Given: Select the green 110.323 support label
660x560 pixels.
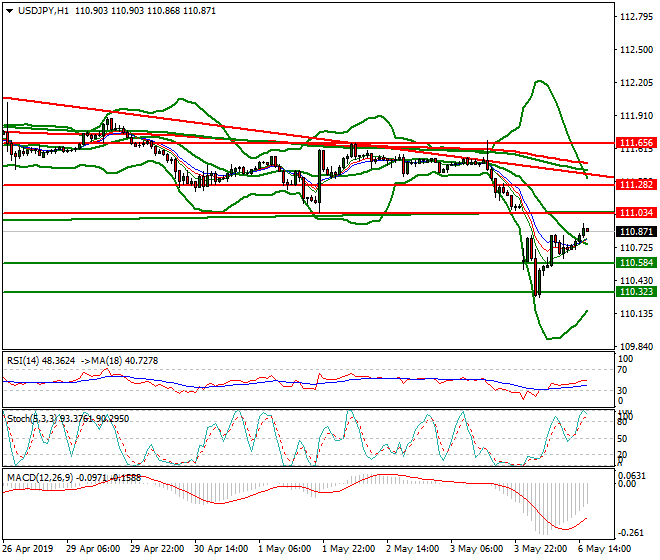Looking at the screenshot, I should 636,292.
